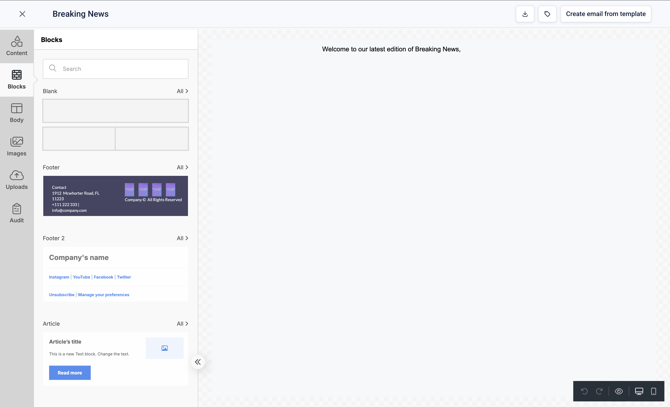Select the Blocks sidebar tab
This screenshot has height=407, width=670.
(x=17, y=80)
